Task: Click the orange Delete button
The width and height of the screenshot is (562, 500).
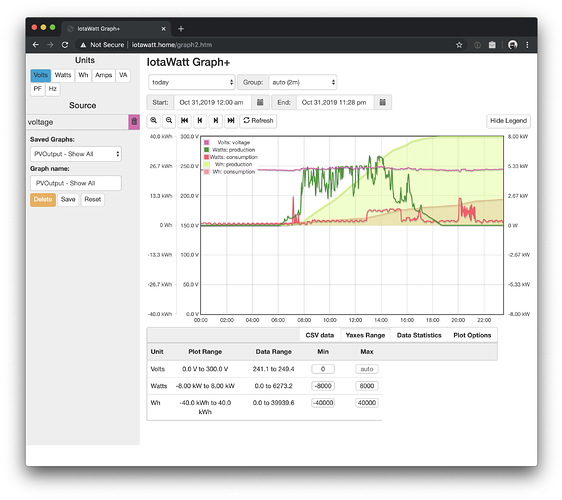Action: (x=43, y=199)
